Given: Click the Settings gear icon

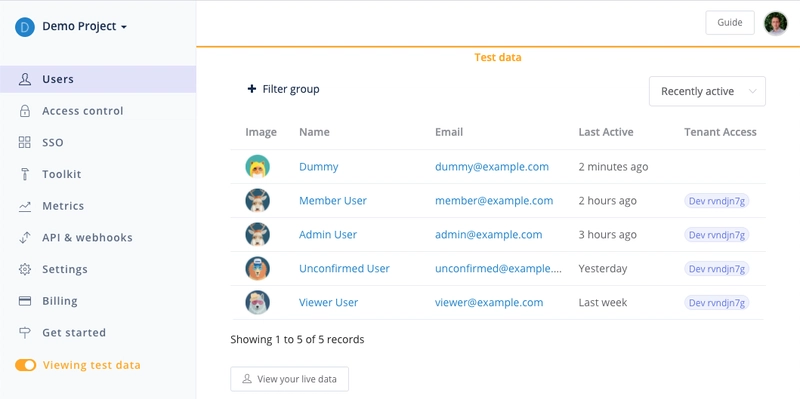Looking at the screenshot, I should point(24,269).
